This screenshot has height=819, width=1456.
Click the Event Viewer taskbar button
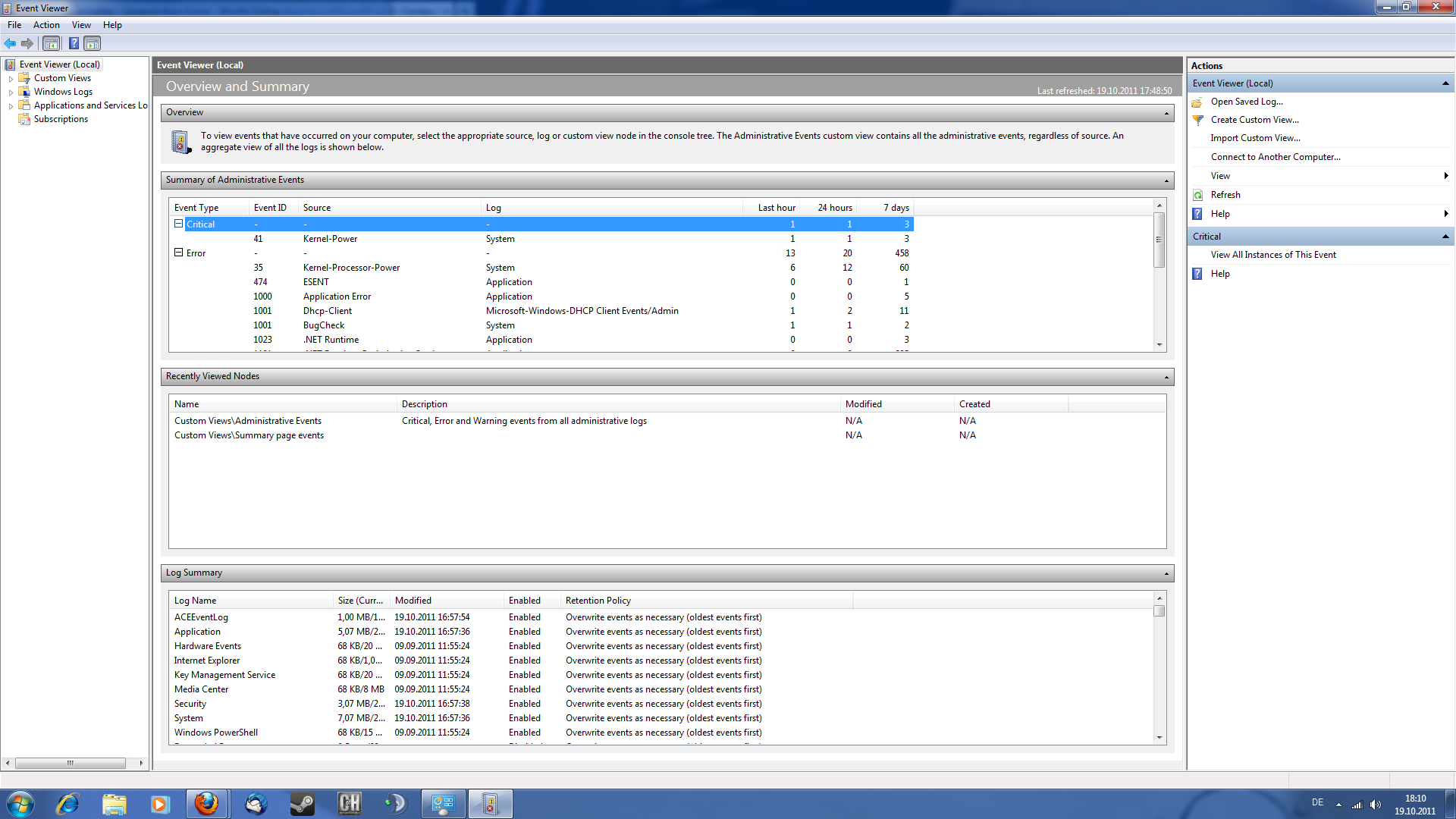pyautogui.click(x=490, y=804)
